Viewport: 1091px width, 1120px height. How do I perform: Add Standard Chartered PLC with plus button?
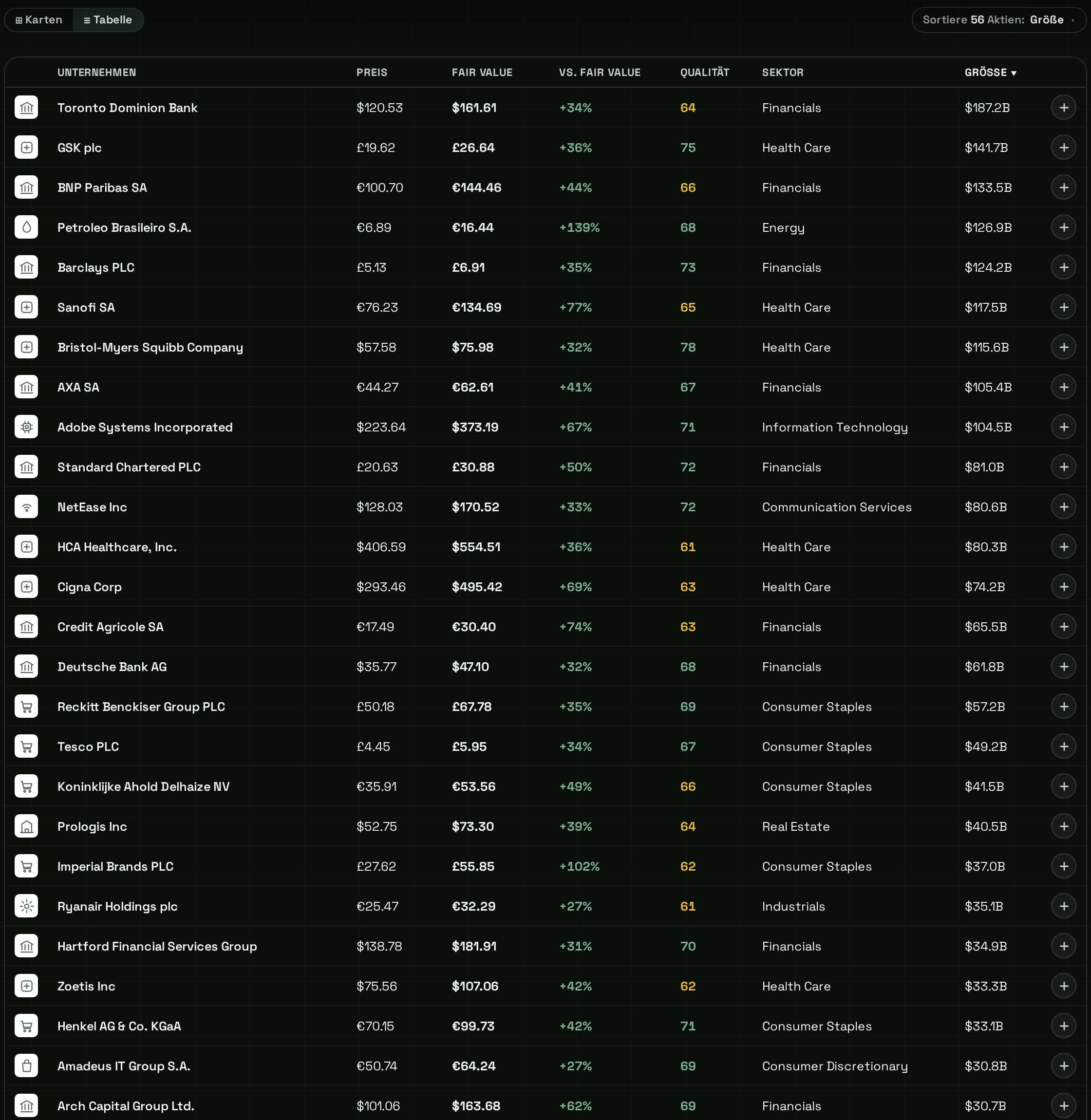click(x=1064, y=467)
